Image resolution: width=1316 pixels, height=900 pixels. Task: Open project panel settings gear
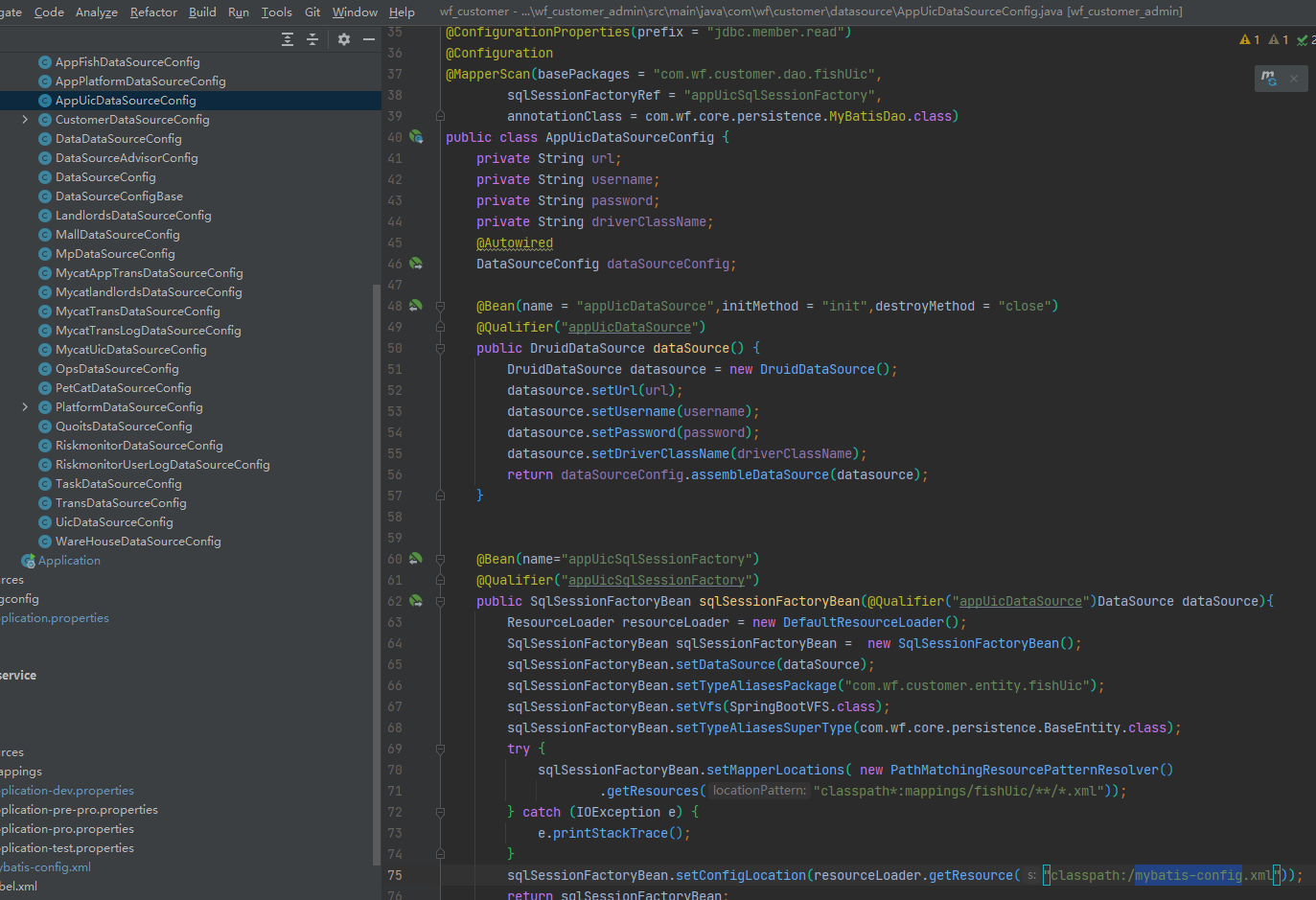coord(344,39)
